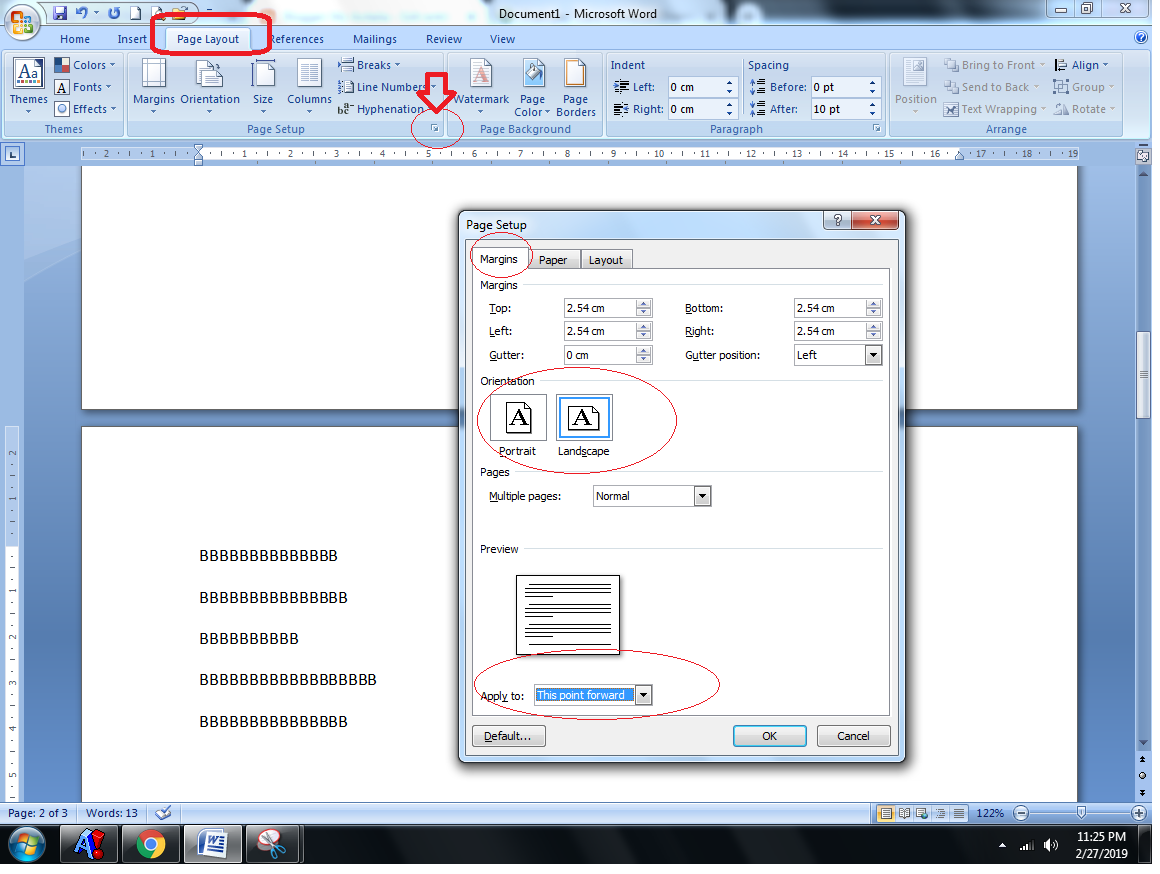Image resolution: width=1160 pixels, height=874 pixels.
Task: Switch to Layout tab in Page Setup
Action: click(606, 260)
